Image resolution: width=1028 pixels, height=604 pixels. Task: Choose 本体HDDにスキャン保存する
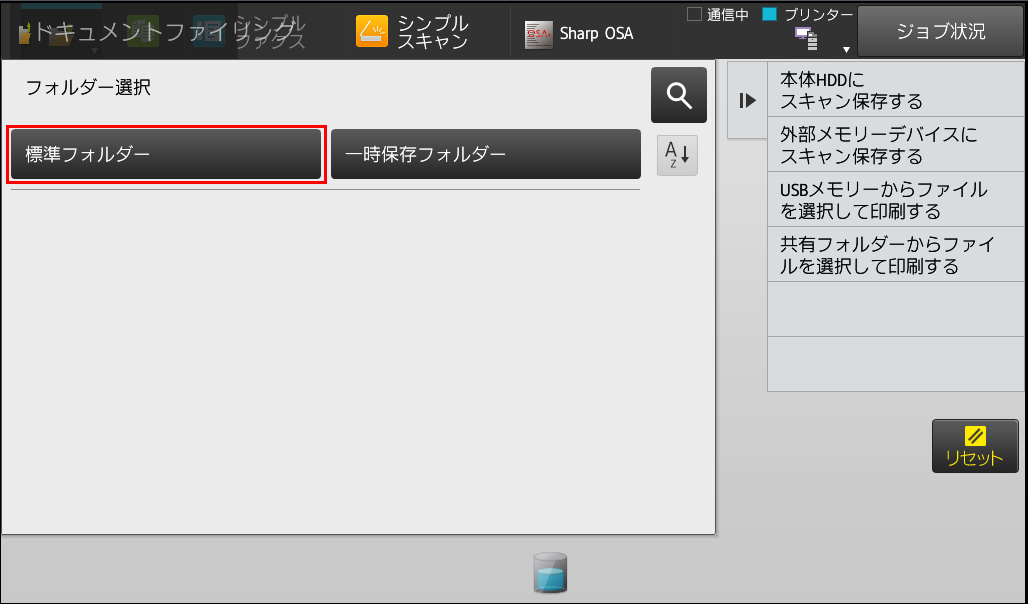[896, 90]
